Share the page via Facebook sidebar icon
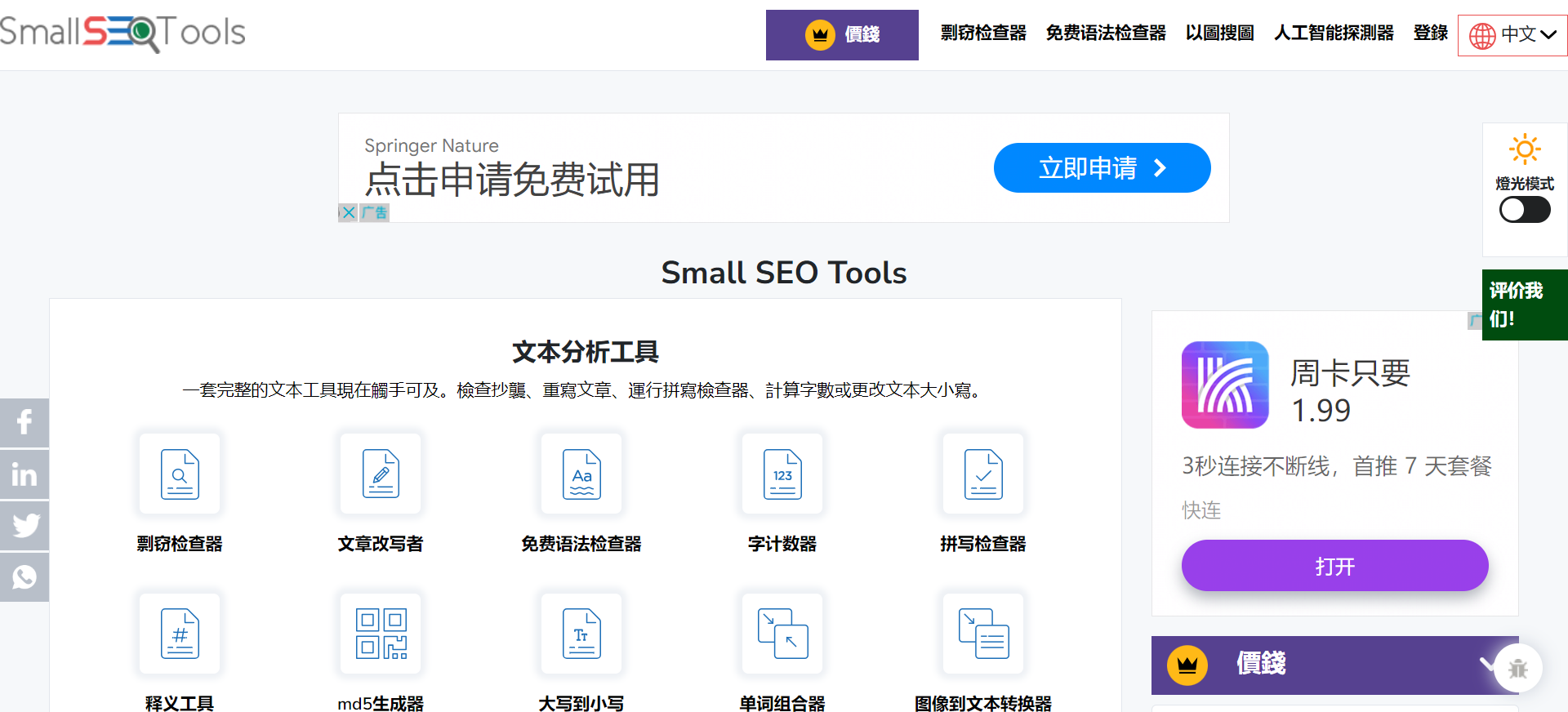Viewport: 1568px width, 712px height. pyautogui.click(x=24, y=423)
